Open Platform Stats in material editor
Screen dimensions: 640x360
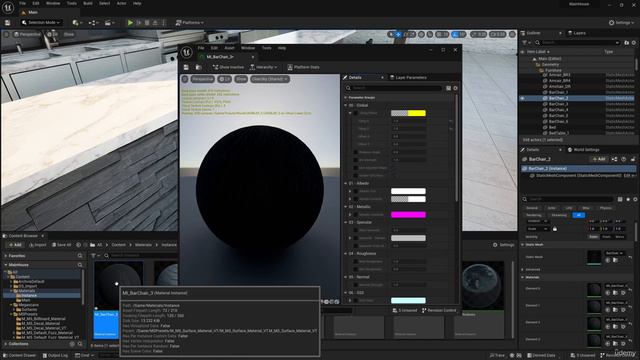[304, 67]
